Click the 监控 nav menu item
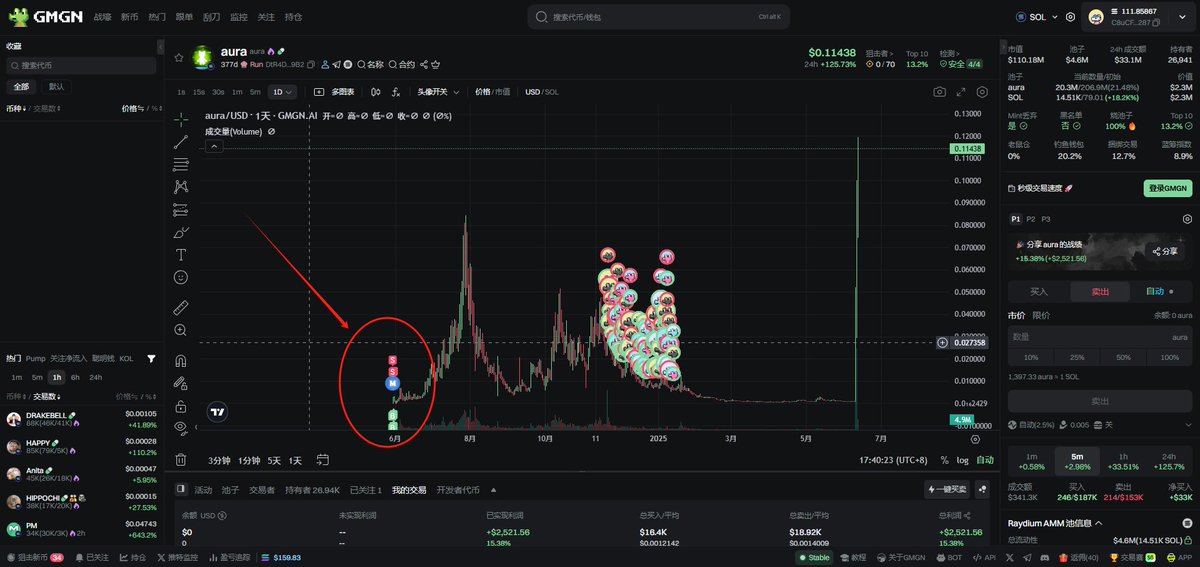This screenshot has width=1200, height=567. tap(238, 17)
